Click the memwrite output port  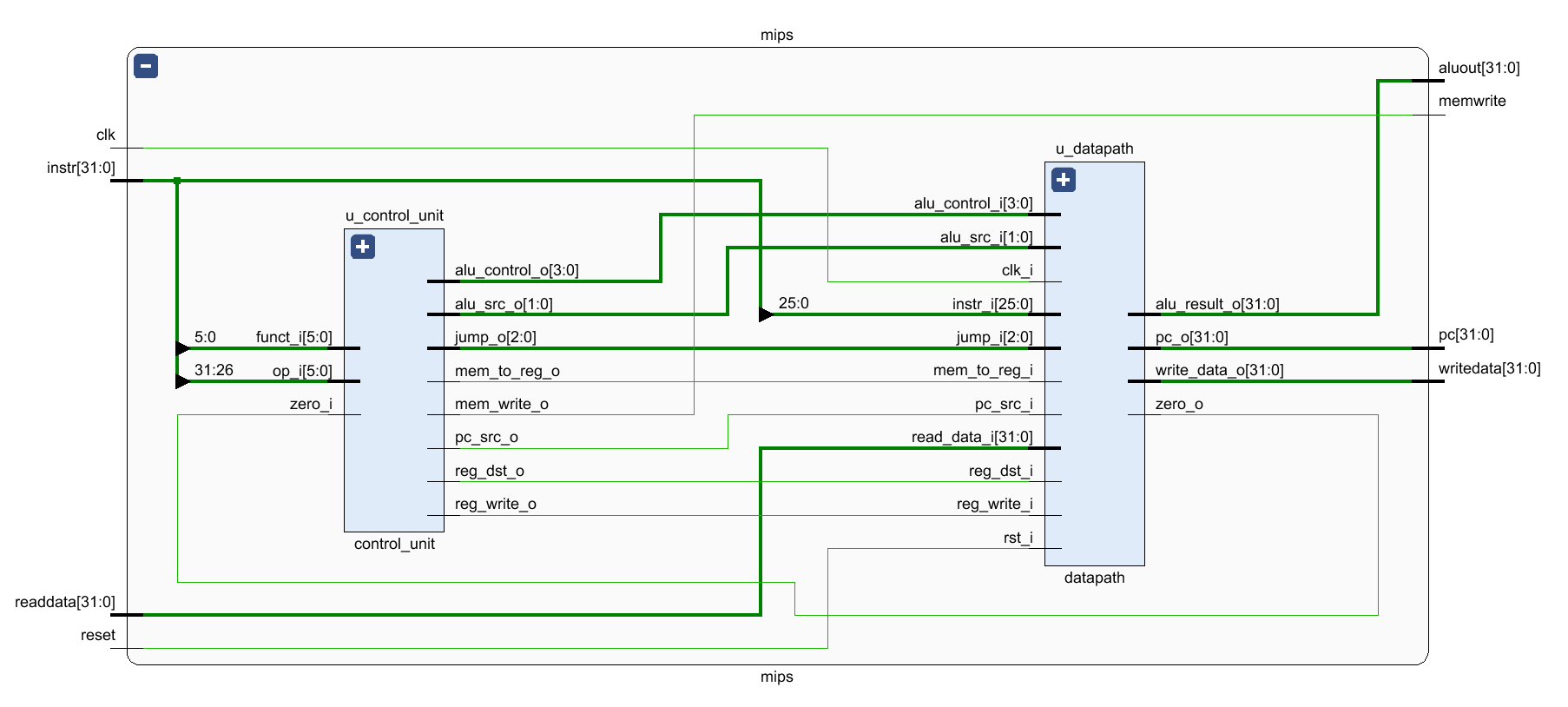coord(1472,101)
